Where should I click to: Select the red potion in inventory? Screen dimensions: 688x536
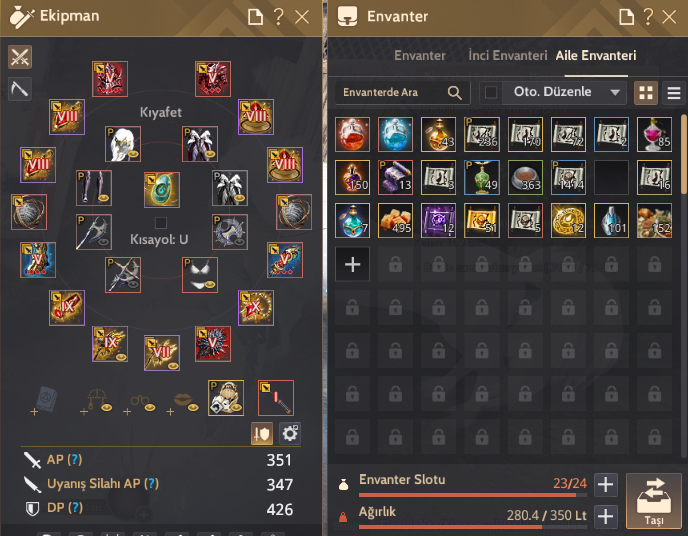coord(352,134)
